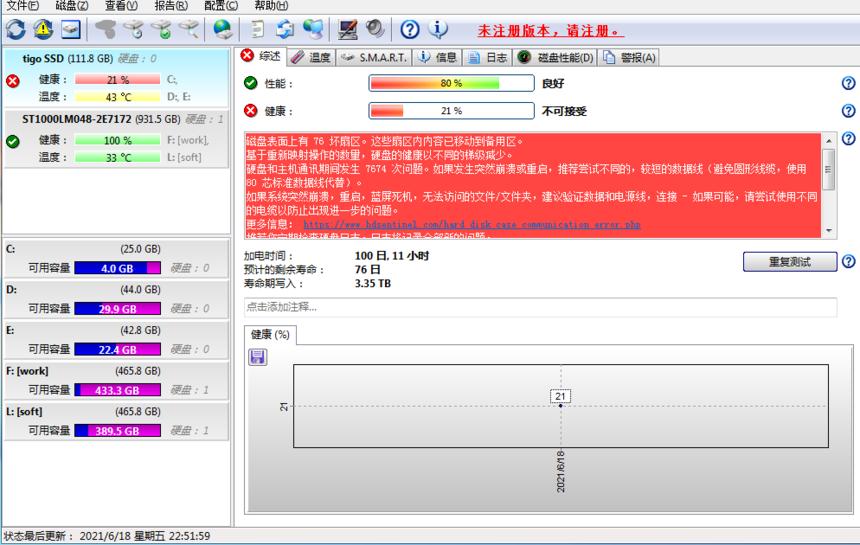Click the 点击添加注释 comment field
The height and width of the screenshot is (545, 860).
(540, 307)
